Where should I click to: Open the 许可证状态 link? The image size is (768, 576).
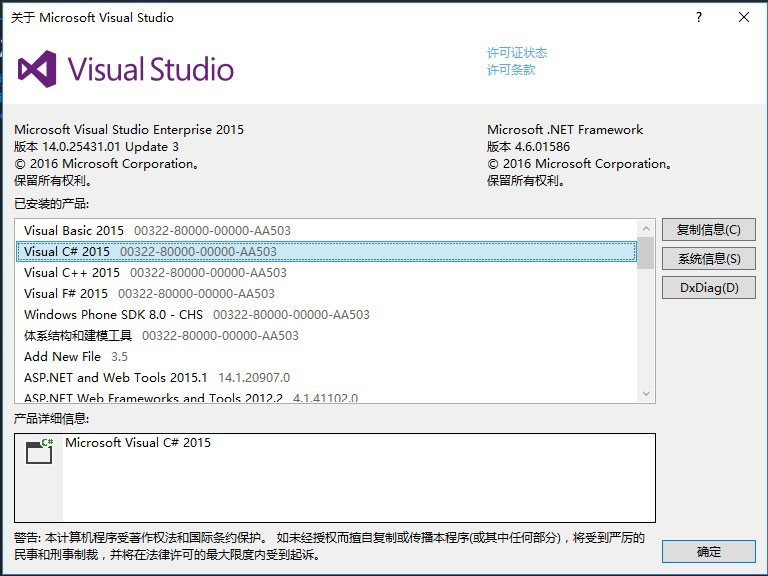(x=517, y=53)
